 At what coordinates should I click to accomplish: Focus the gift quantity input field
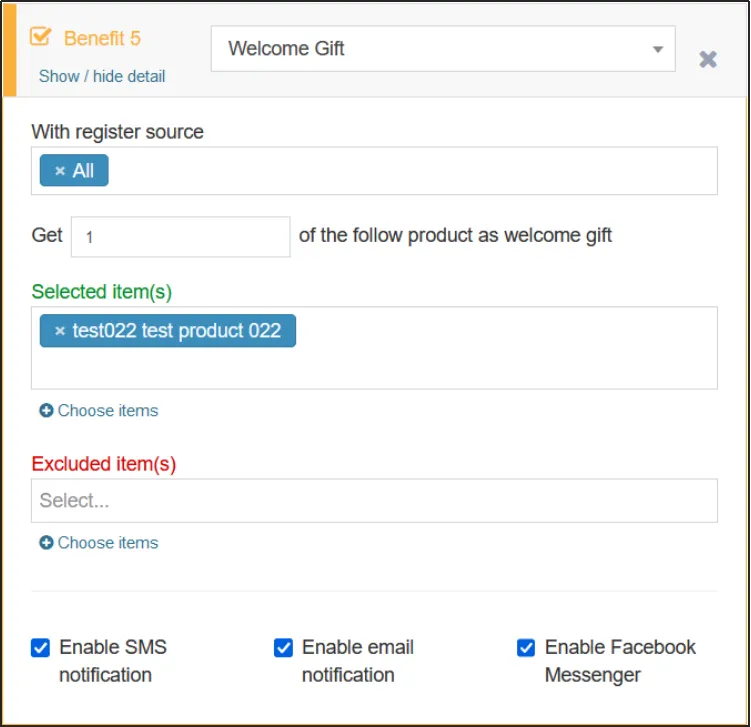(x=181, y=237)
